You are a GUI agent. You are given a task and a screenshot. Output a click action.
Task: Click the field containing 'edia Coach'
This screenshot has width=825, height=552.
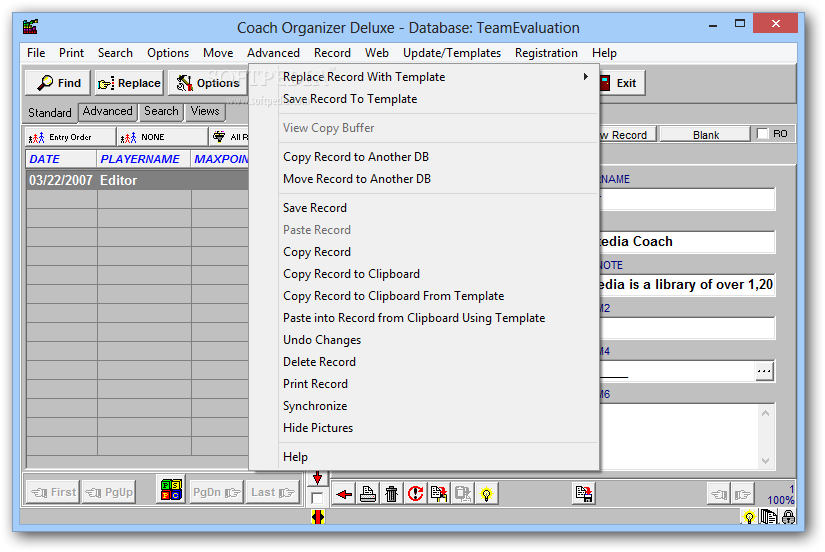[687, 242]
